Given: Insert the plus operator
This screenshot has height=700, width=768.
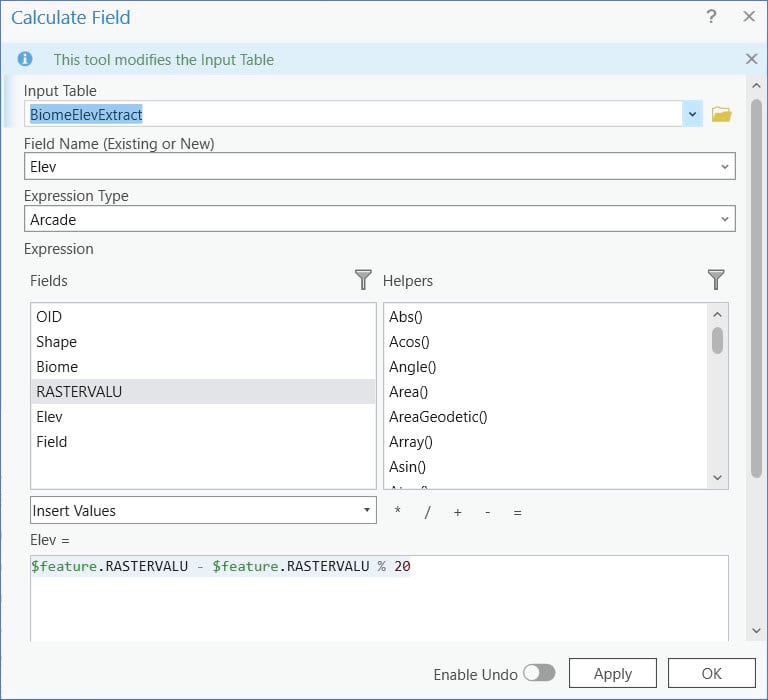Looking at the screenshot, I should [x=457, y=512].
